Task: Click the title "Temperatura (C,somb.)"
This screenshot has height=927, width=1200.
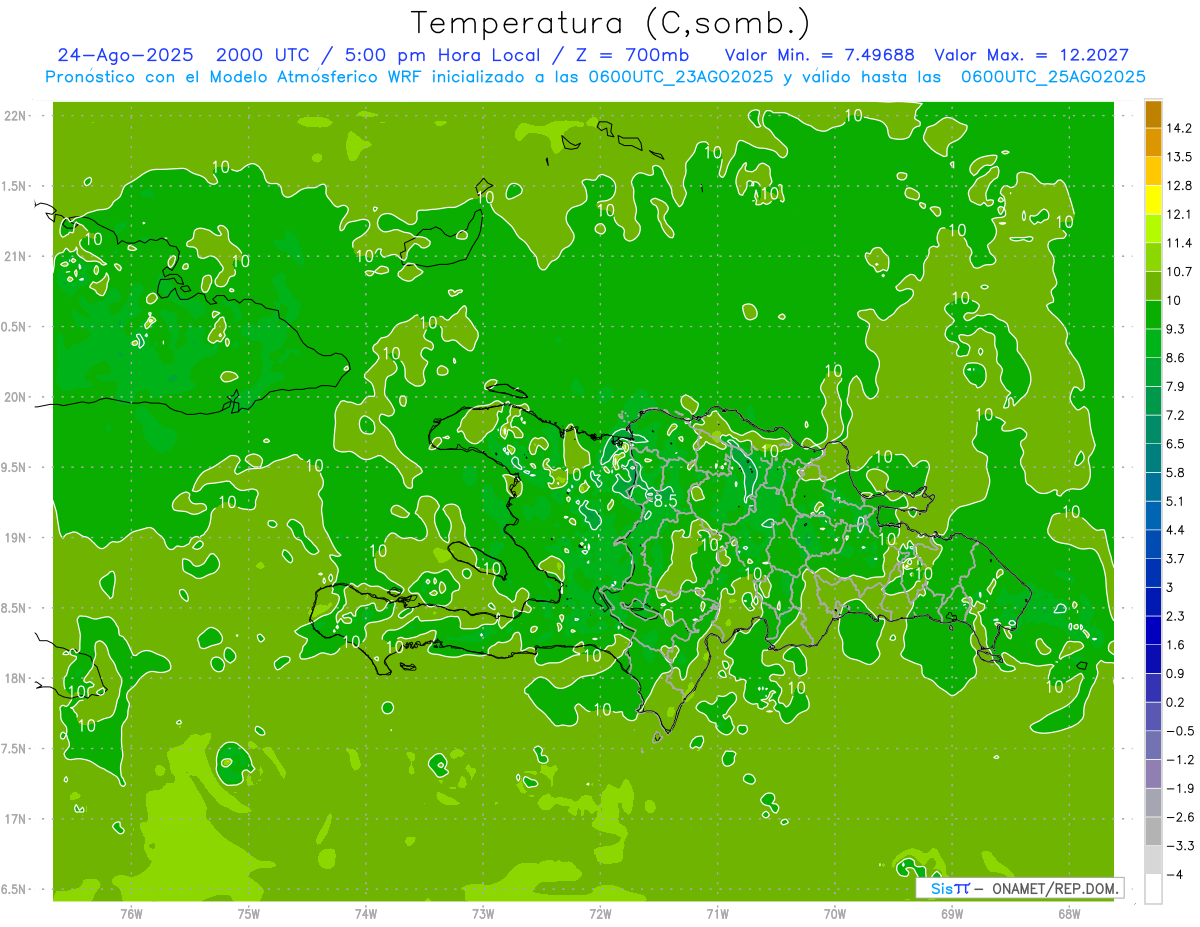Action: [611, 23]
